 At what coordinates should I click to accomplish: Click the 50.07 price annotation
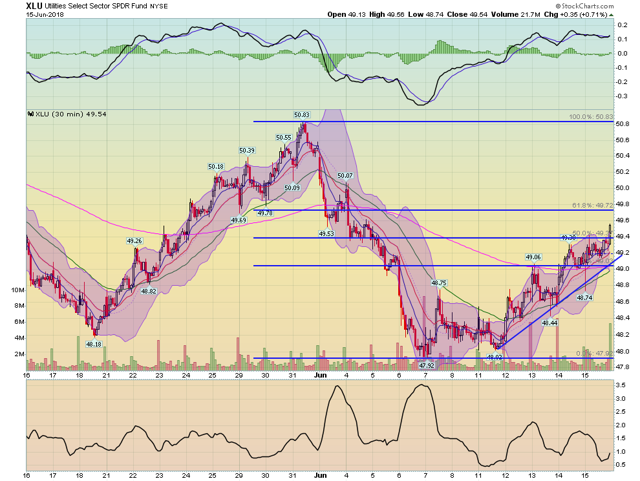click(x=345, y=176)
